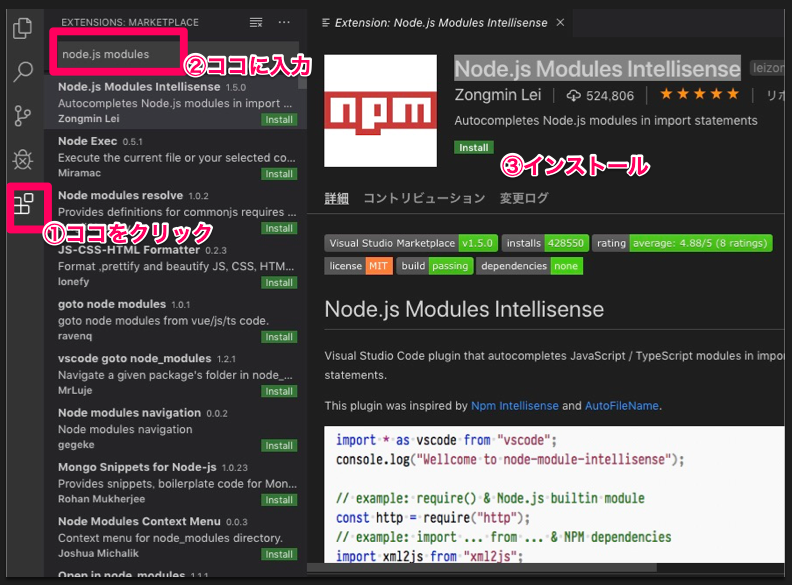Click the rating average 4.88/5 badge
This screenshot has width=792, height=585.
[x=682, y=243]
